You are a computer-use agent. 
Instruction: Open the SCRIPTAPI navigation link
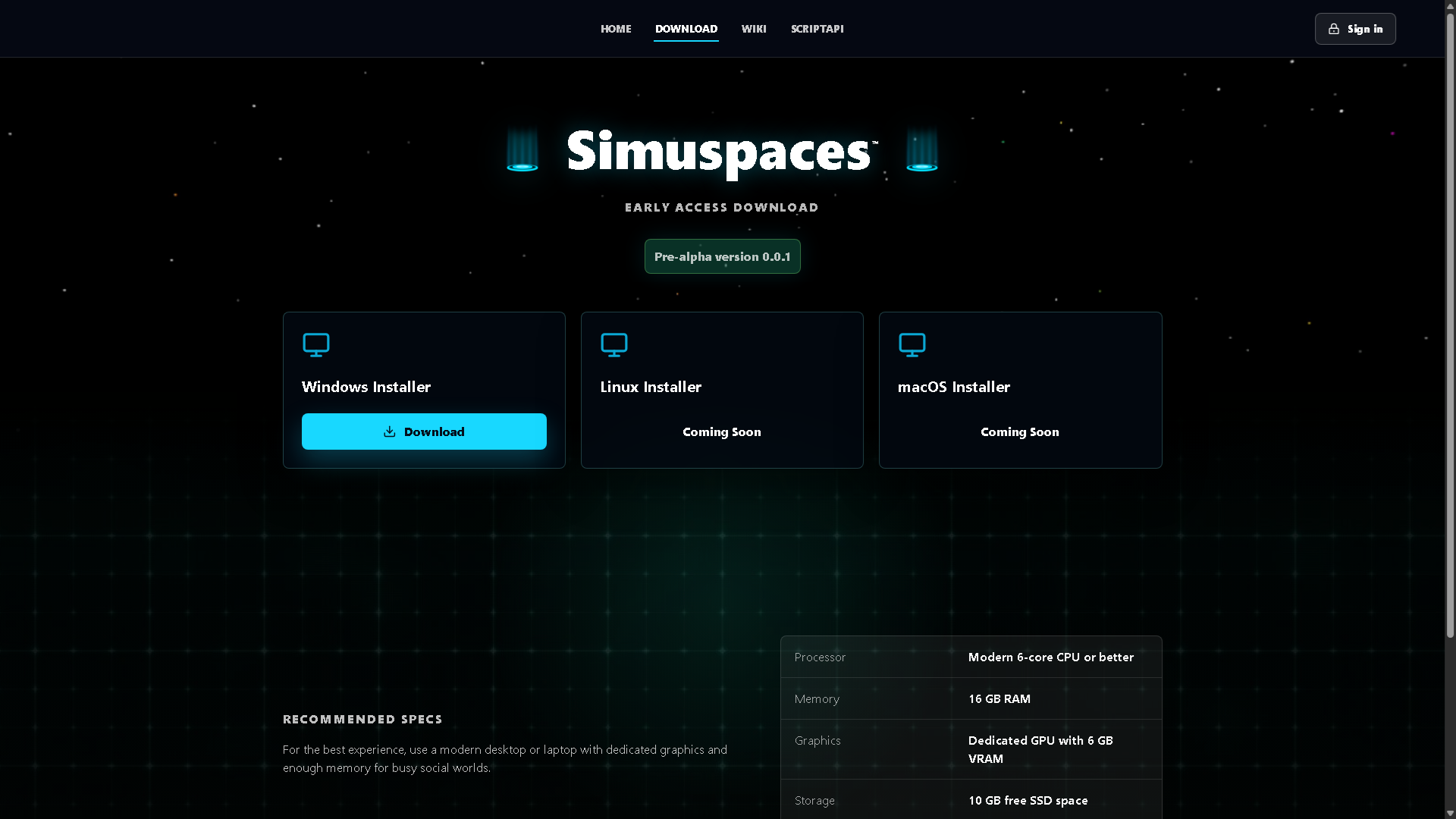point(817,29)
